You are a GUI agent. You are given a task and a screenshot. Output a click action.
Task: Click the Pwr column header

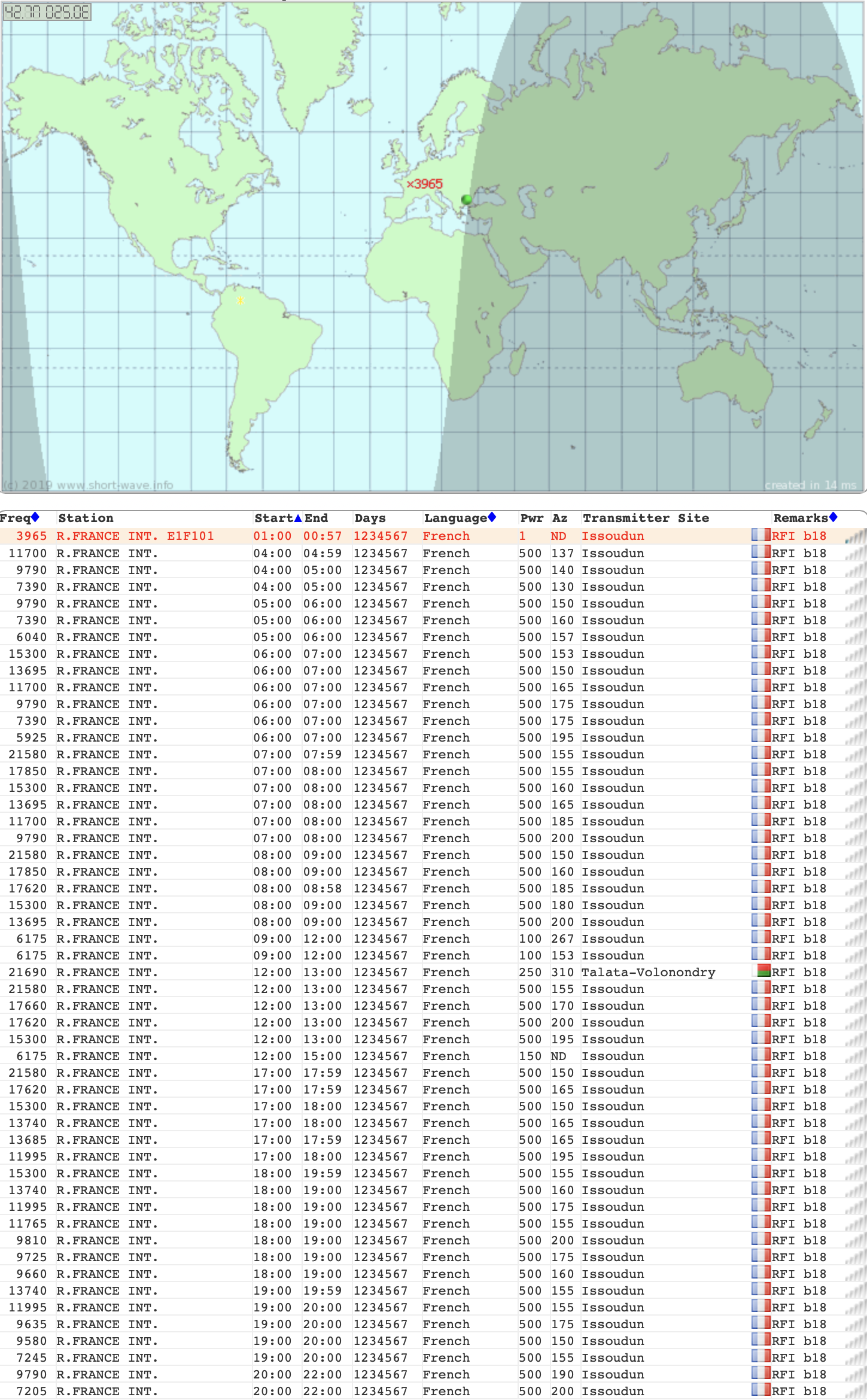click(532, 518)
